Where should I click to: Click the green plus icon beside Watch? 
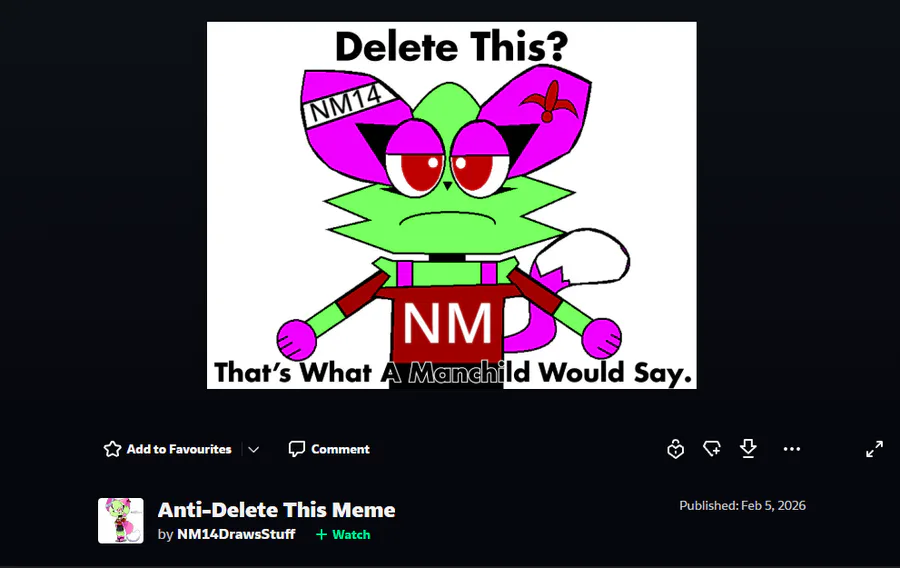(321, 534)
